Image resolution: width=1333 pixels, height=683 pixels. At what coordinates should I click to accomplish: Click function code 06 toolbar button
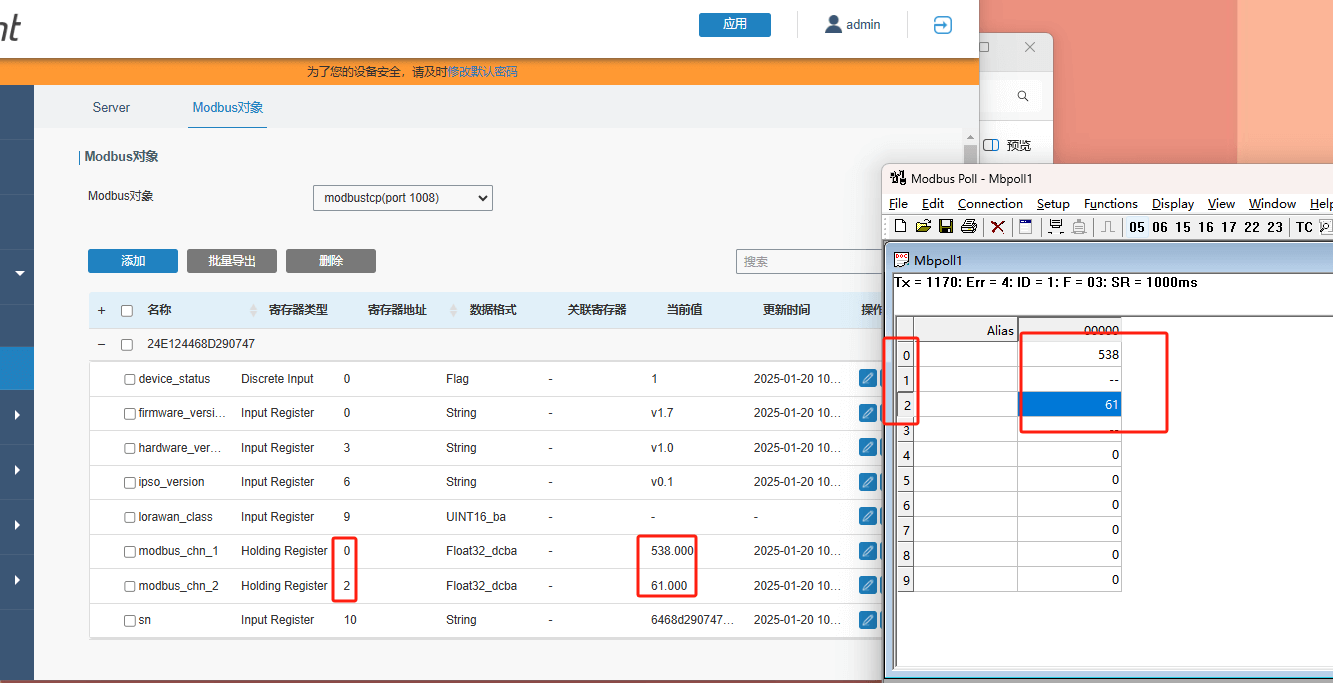(1160, 227)
